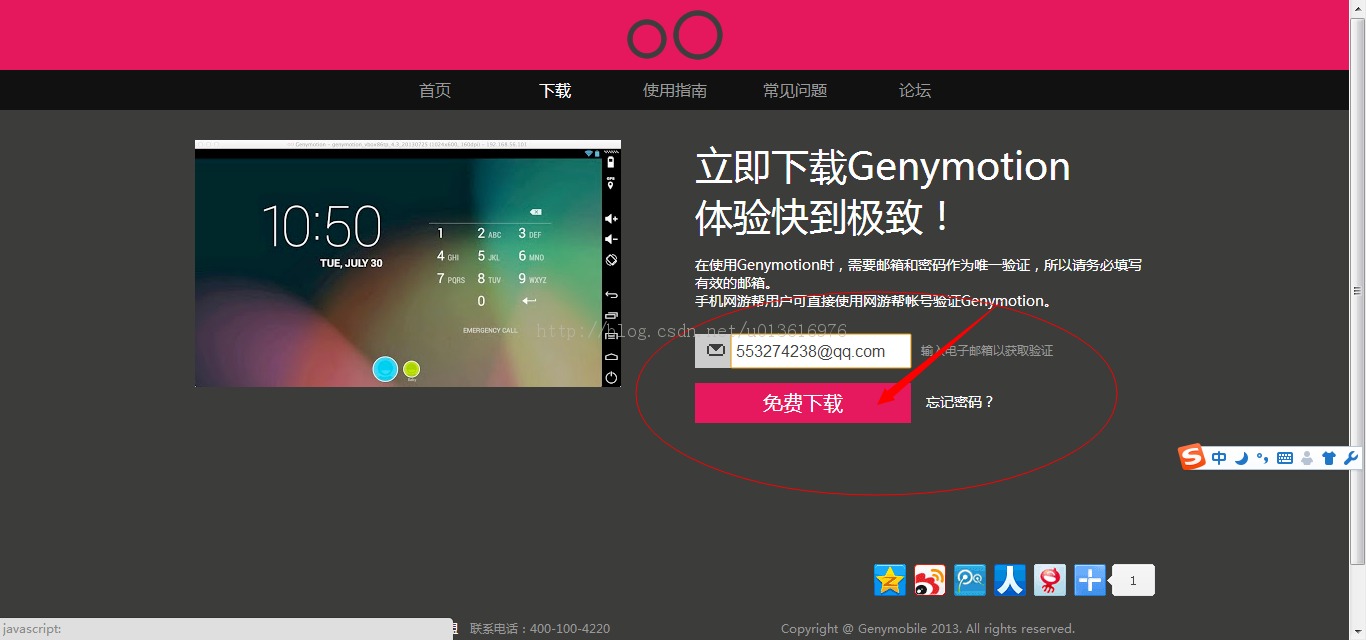The height and width of the screenshot is (640, 1366).
Task: Open more share options with the plus icon
Action: [1090, 580]
